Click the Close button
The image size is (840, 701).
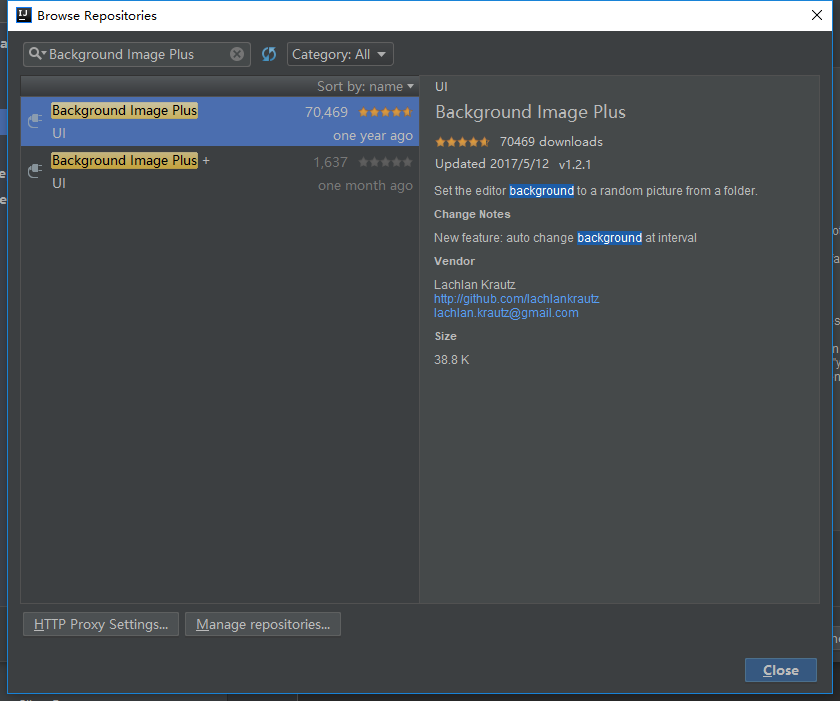point(781,670)
